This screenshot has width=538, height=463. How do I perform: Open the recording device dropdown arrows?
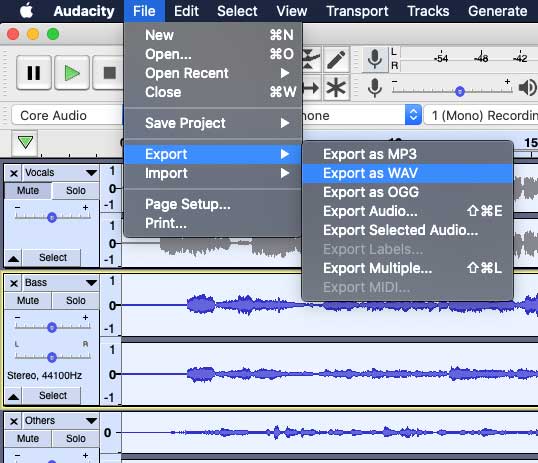[x=413, y=115]
